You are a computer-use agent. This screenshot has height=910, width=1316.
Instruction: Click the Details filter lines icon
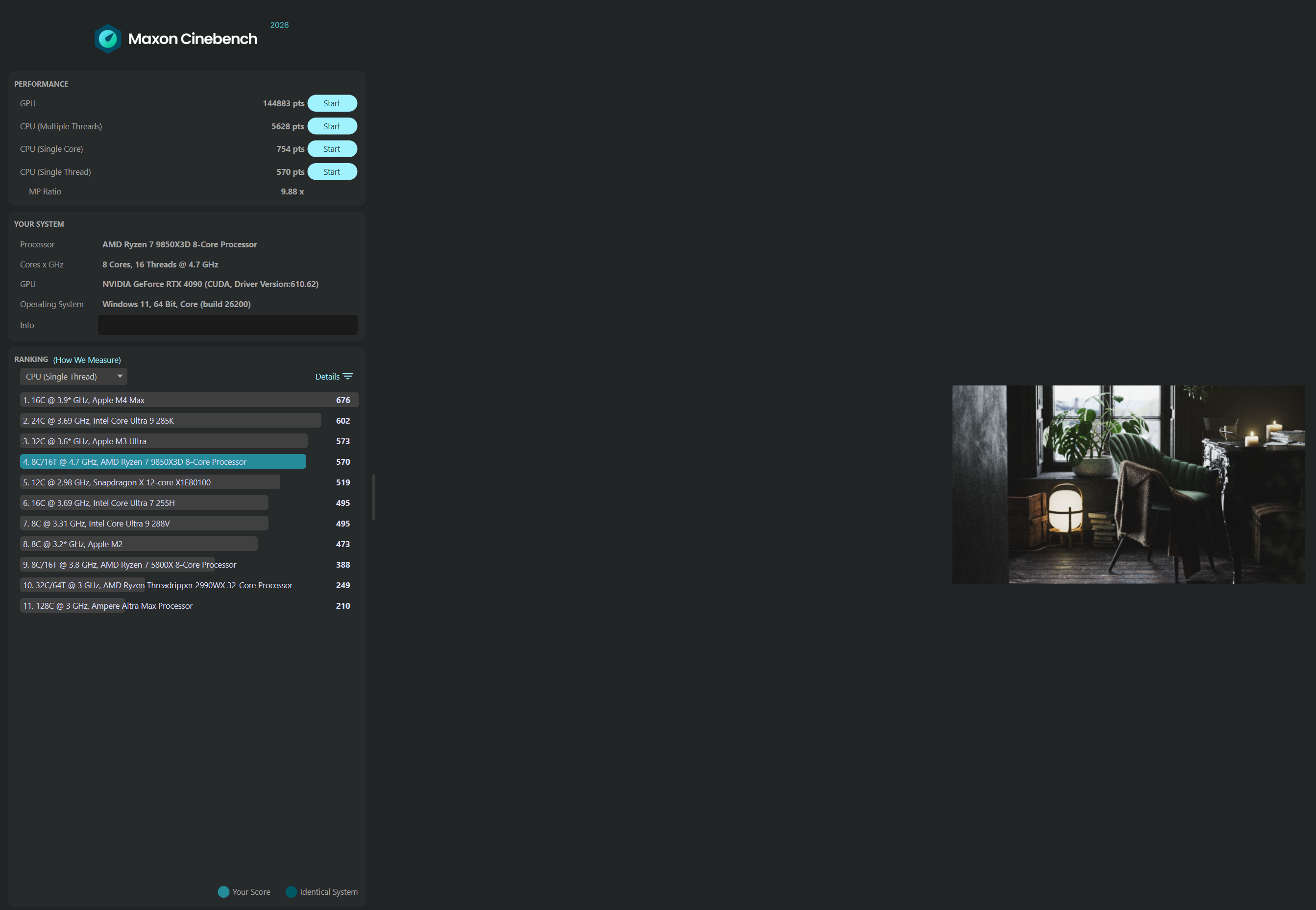click(348, 376)
